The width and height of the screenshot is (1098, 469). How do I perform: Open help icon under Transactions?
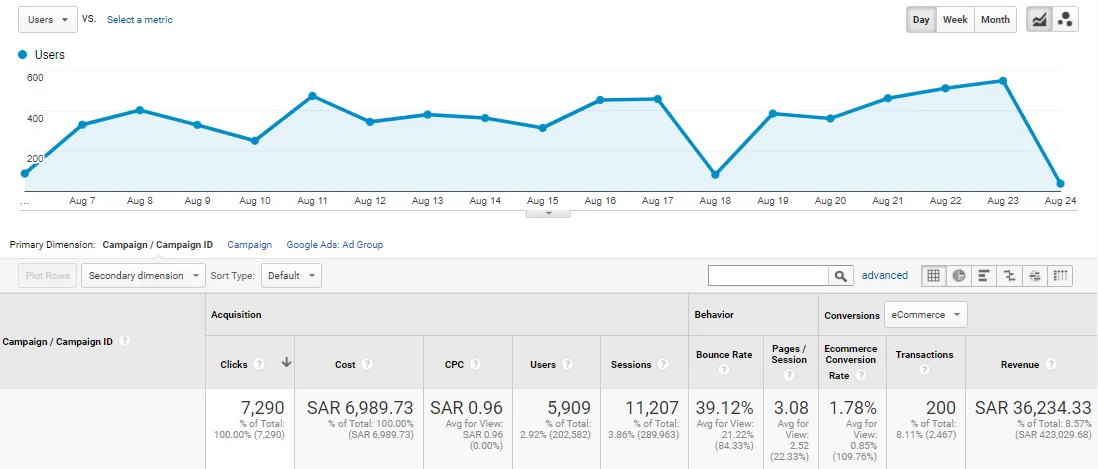pyautogui.click(x=924, y=369)
